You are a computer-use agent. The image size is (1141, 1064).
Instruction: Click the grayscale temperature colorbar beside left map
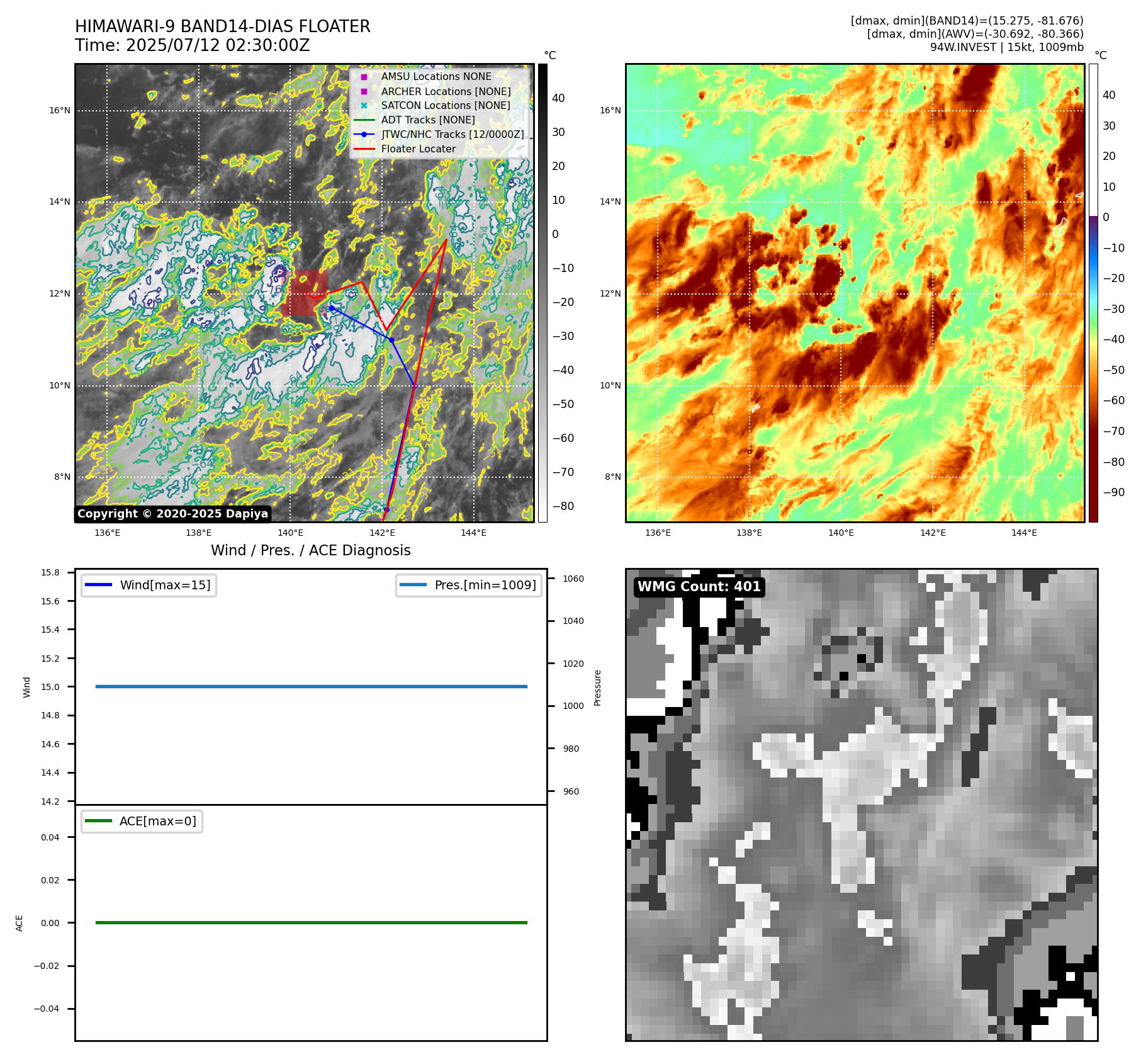point(542,293)
